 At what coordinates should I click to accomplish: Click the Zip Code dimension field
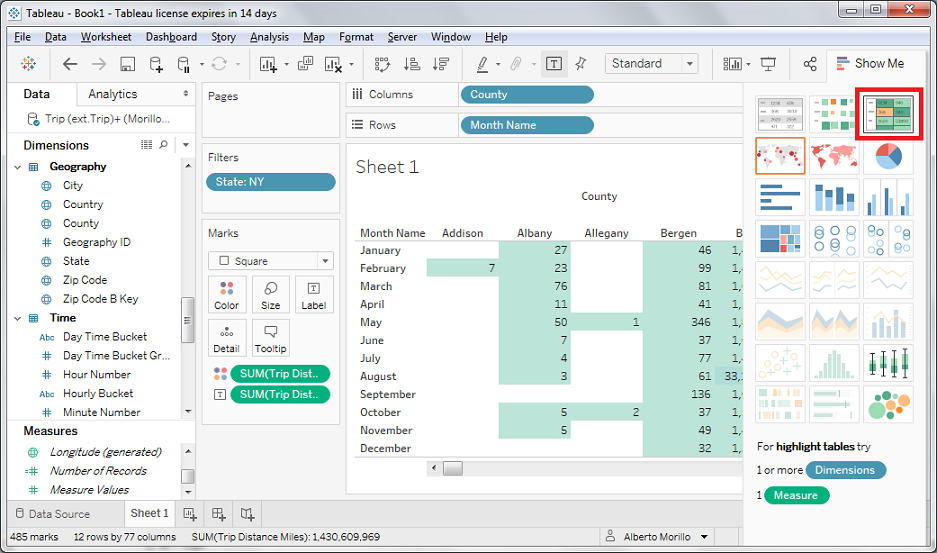(85, 280)
